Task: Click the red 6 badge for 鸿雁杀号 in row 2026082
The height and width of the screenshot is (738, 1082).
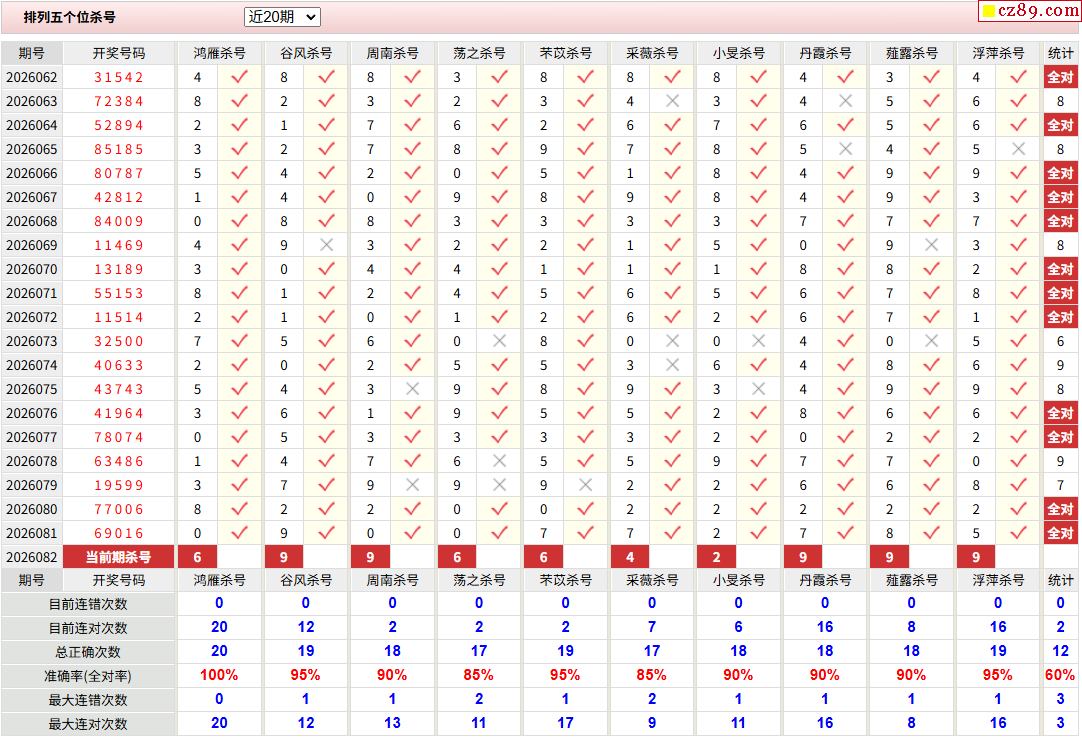Action: (x=197, y=557)
